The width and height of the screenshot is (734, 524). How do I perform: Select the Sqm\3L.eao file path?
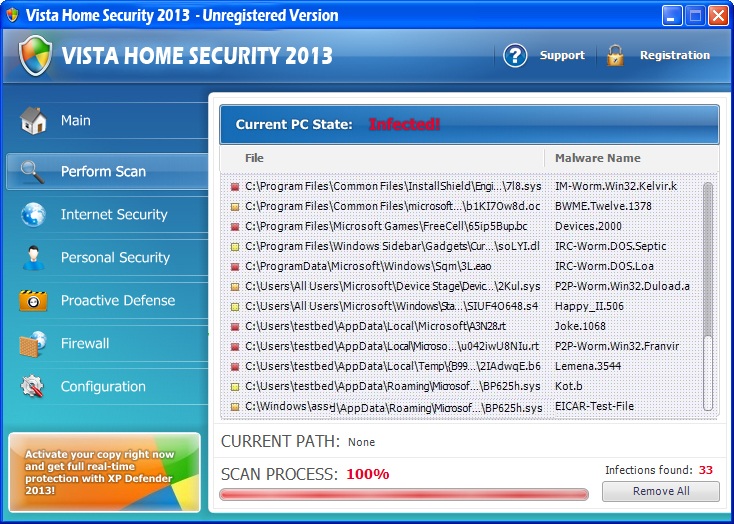[368, 266]
